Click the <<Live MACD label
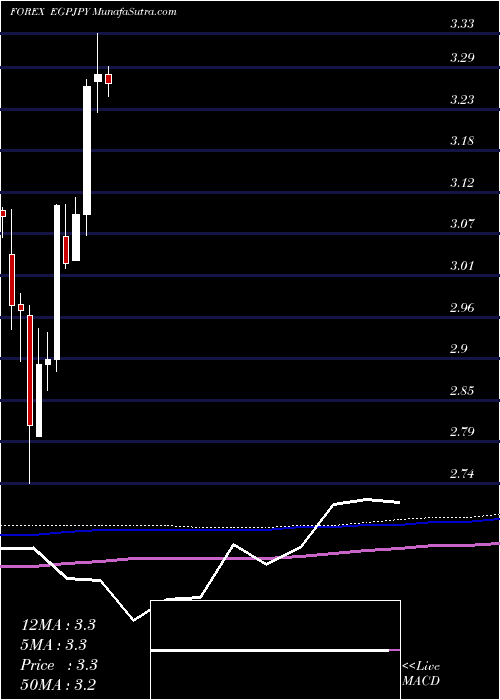The width and height of the screenshot is (500, 700). pos(421,674)
